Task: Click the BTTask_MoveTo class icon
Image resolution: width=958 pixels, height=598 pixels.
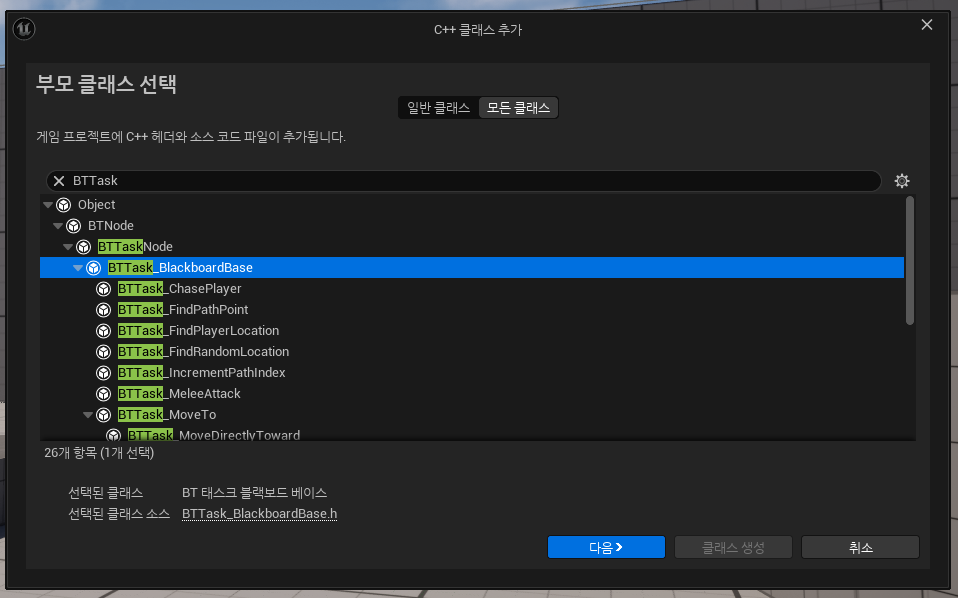Action: (104, 415)
